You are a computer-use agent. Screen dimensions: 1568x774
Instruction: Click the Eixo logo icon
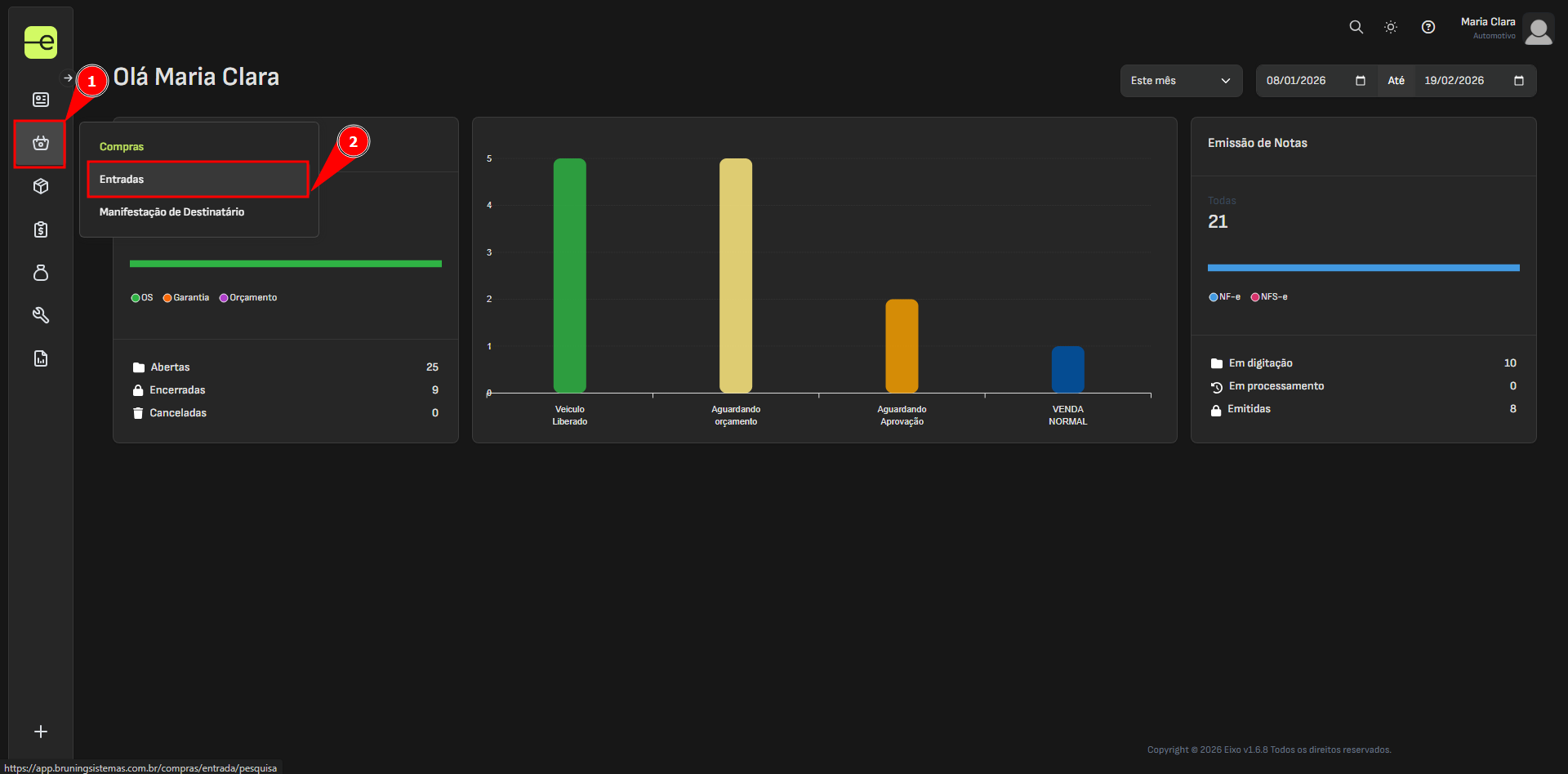(x=41, y=42)
